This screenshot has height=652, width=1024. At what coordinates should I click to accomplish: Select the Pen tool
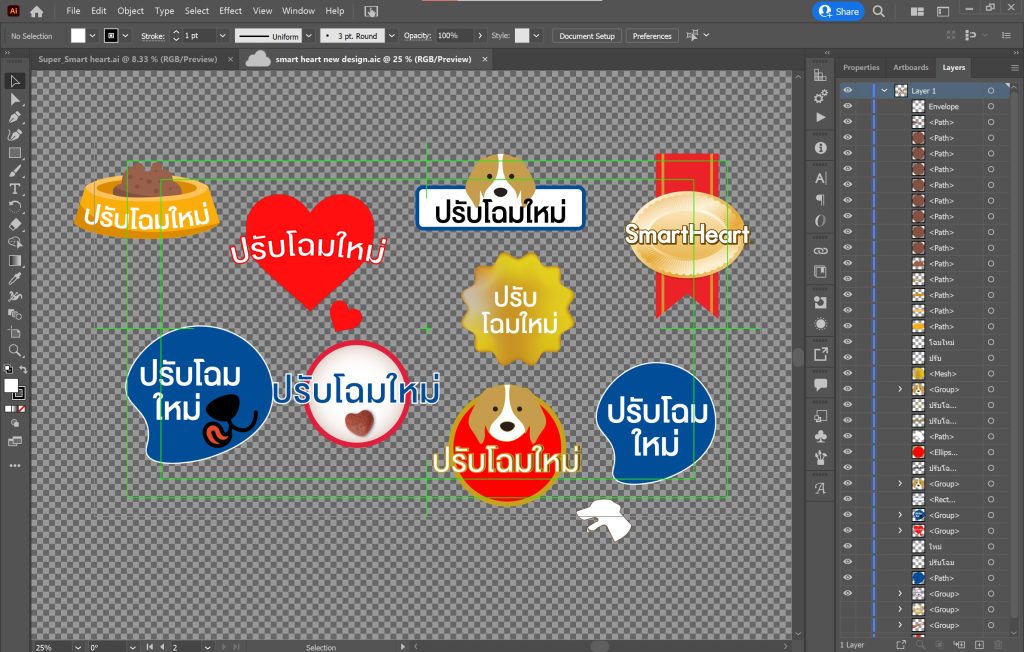14,118
